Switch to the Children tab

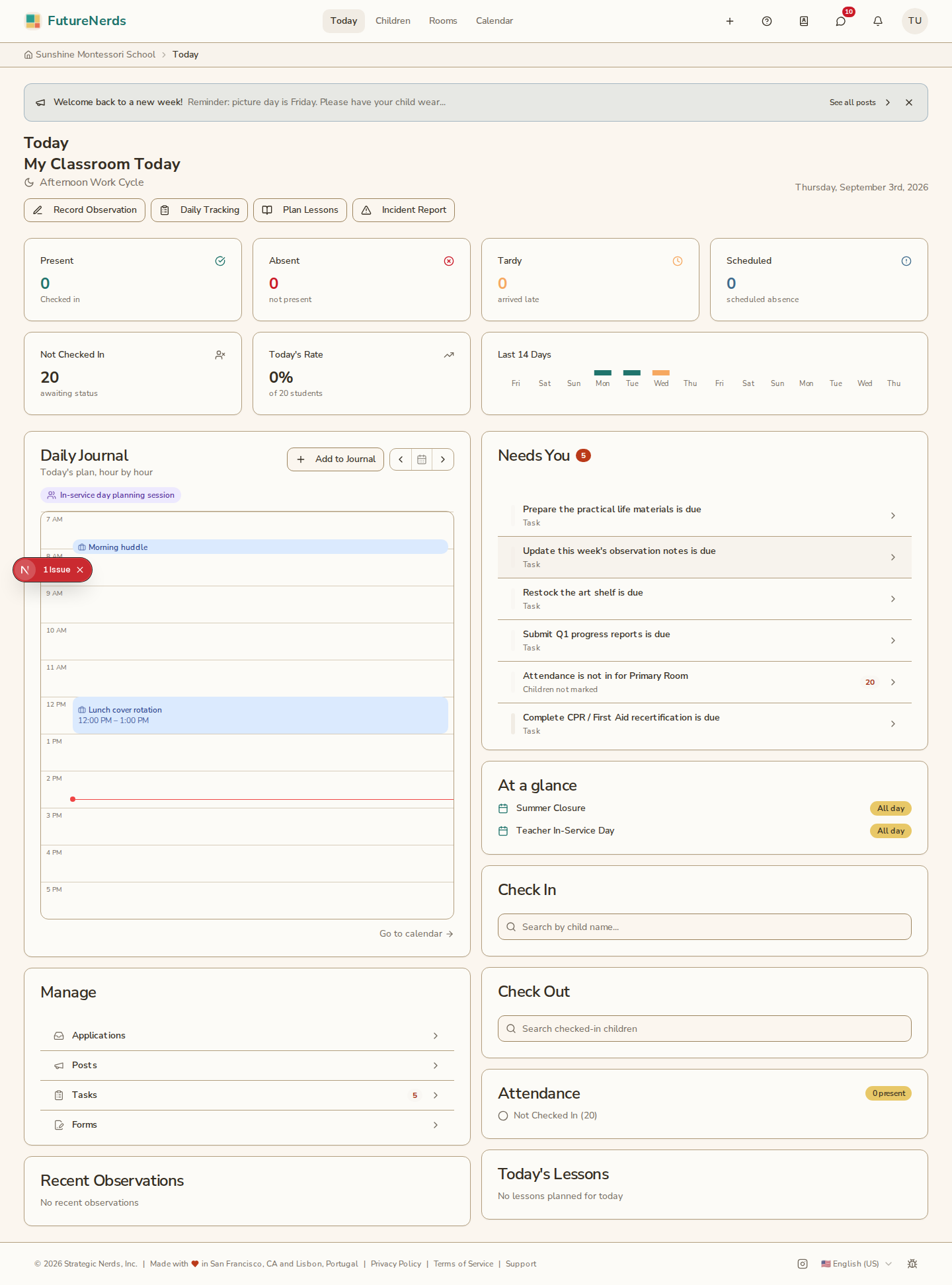pyautogui.click(x=393, y=21)
